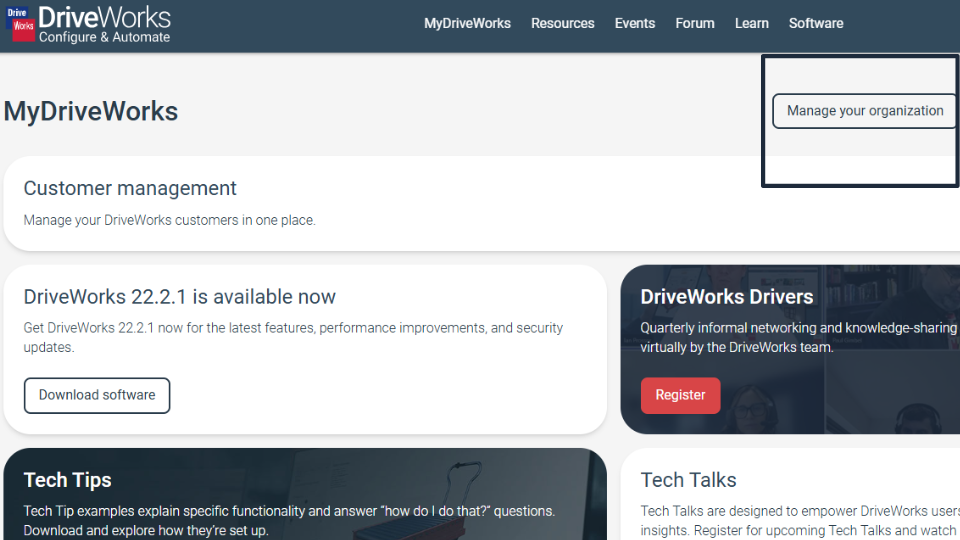Open the Forum navigation link
The image size is (960, 540).
click(694, 23)
